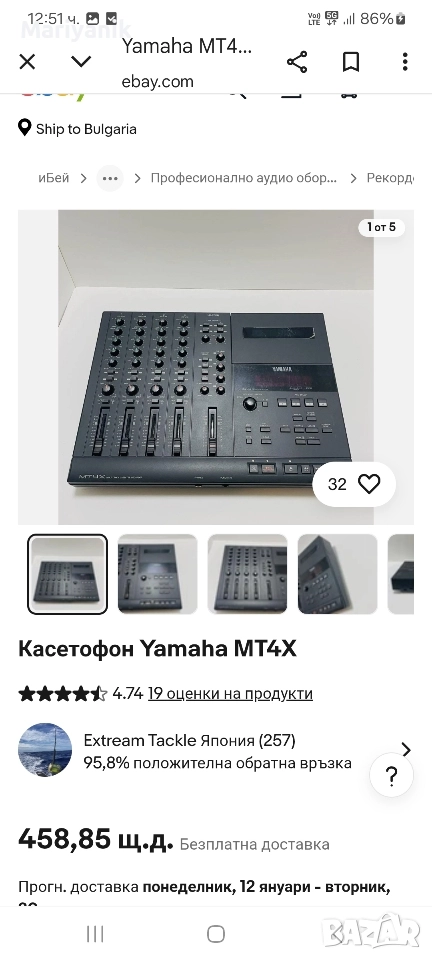Open the 19 оценки на продукти link

230,694
